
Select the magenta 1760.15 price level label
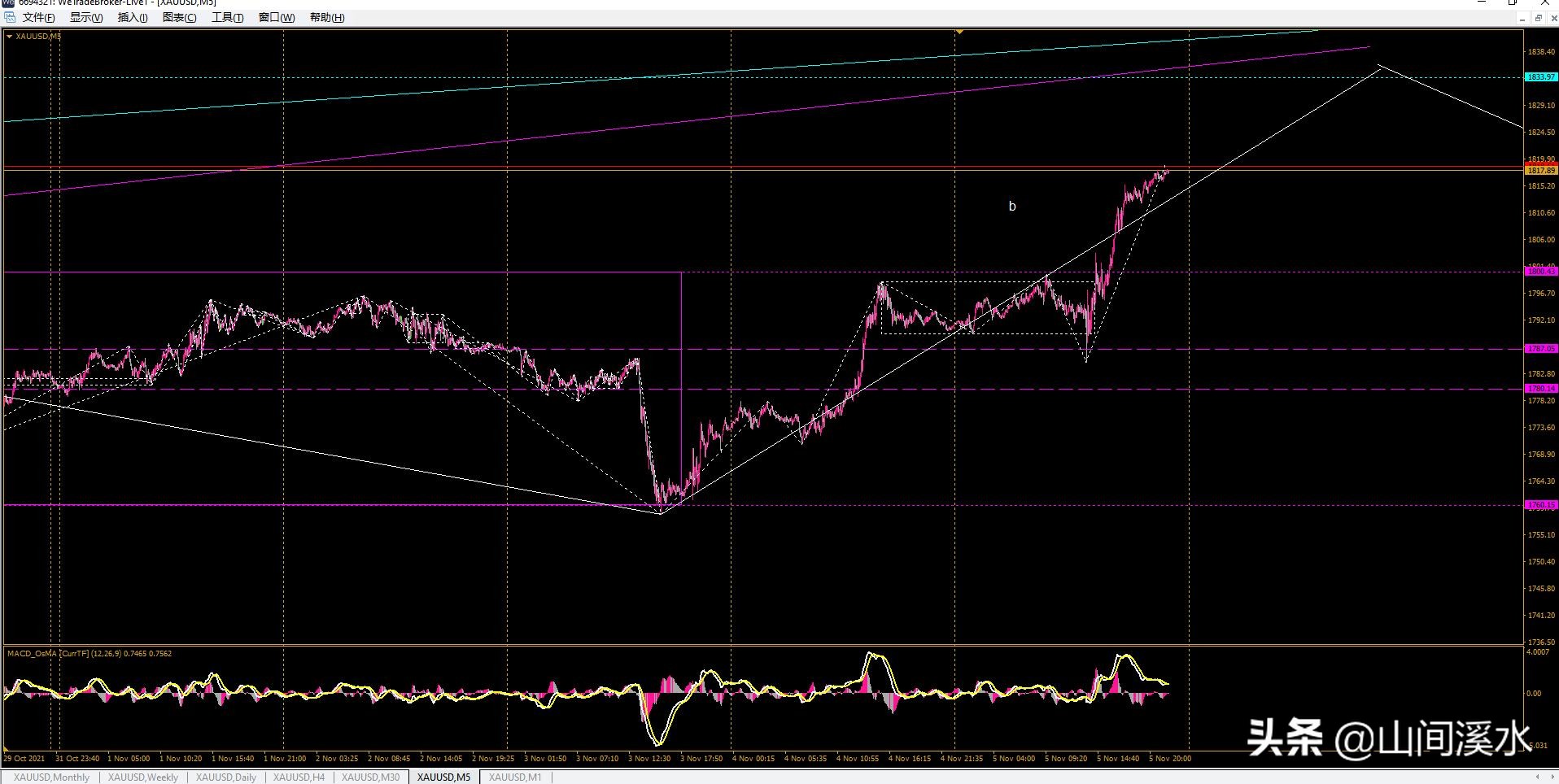1541,505
